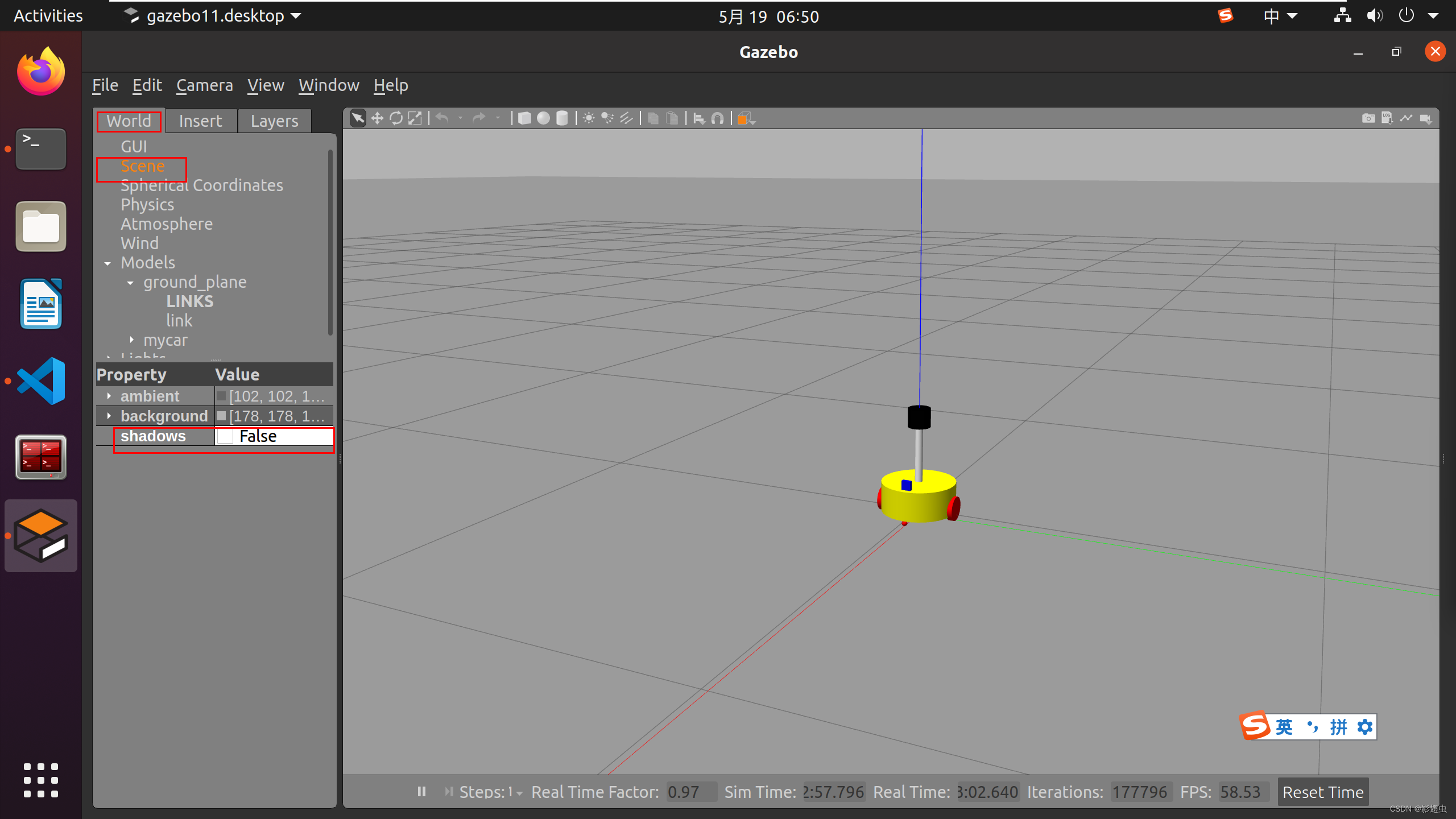Add a point light
The image size is (1456, 819).
(589, 118)
